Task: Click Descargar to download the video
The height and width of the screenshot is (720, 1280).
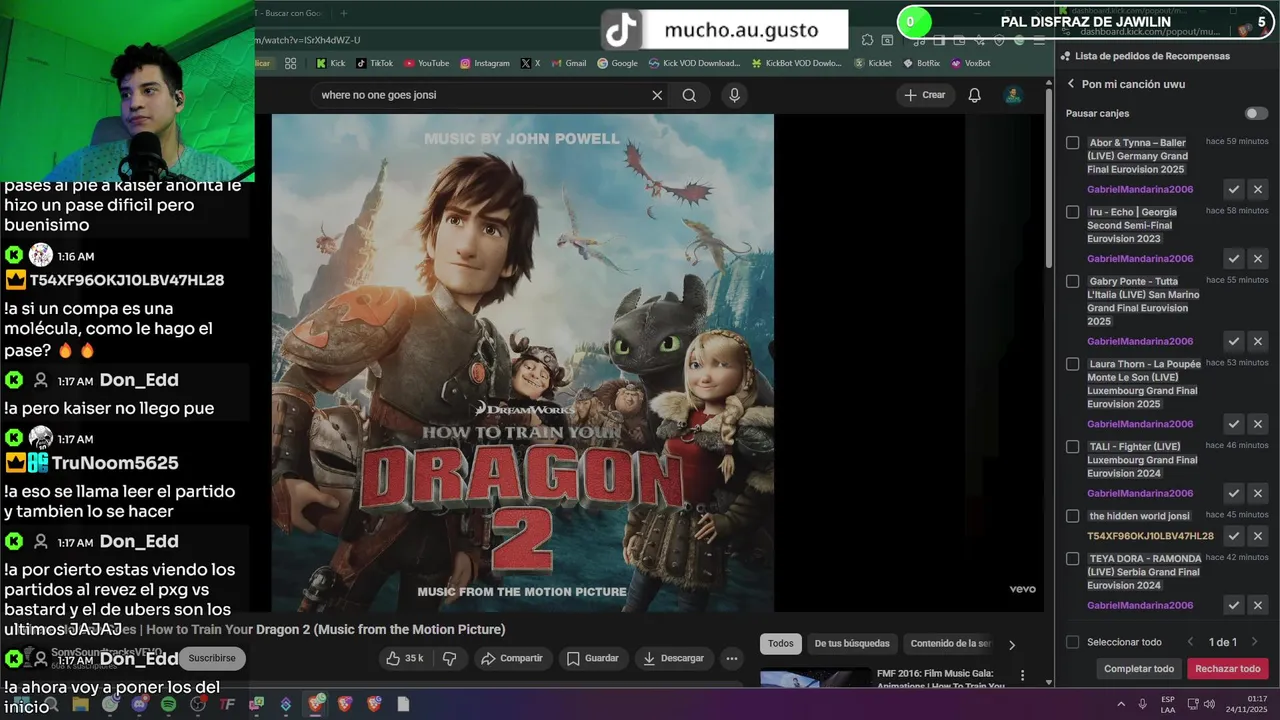Action: coord(674,658)
